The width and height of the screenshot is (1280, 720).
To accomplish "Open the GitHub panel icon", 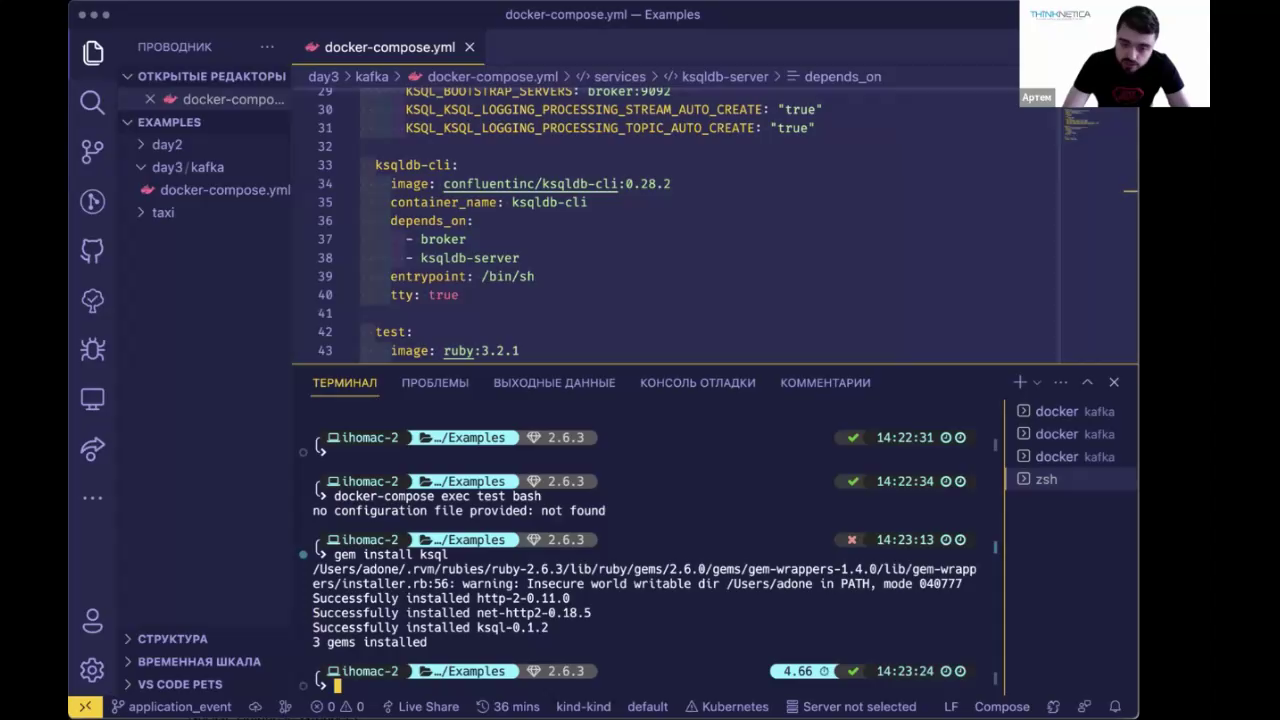I will [x=92, y=251].
